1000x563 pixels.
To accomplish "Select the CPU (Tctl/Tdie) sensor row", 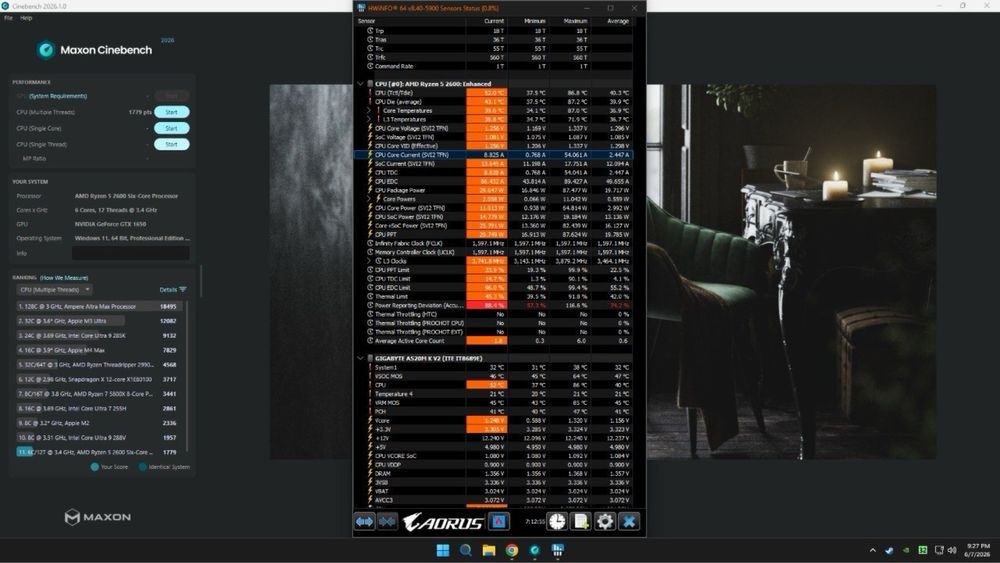I will pos(494,92).
